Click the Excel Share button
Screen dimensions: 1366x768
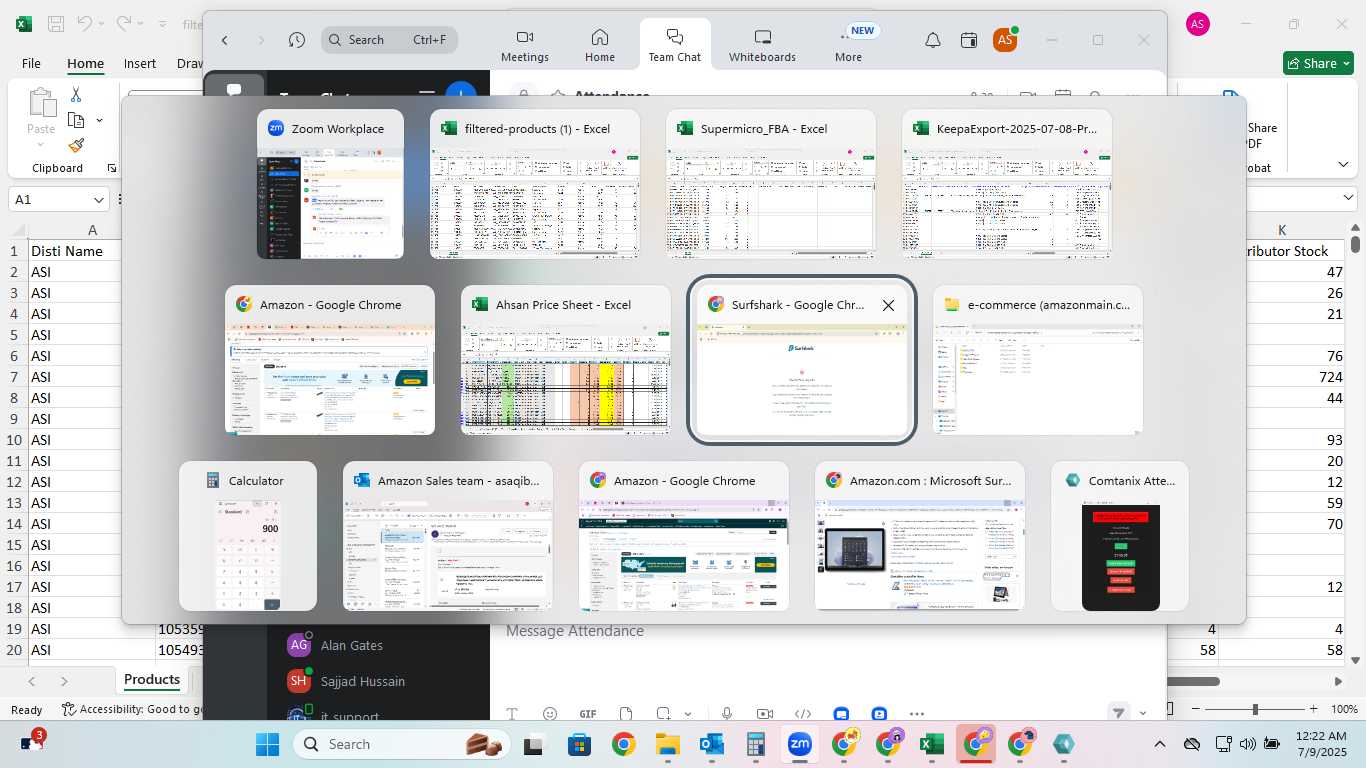coord(1318,63)
